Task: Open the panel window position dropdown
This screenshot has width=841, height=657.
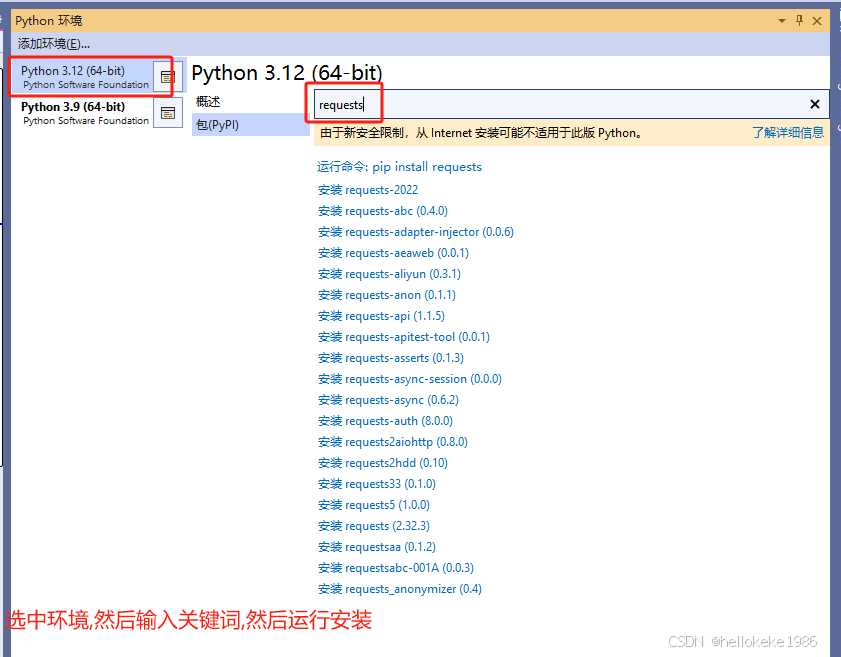Action: click(781, 21)
